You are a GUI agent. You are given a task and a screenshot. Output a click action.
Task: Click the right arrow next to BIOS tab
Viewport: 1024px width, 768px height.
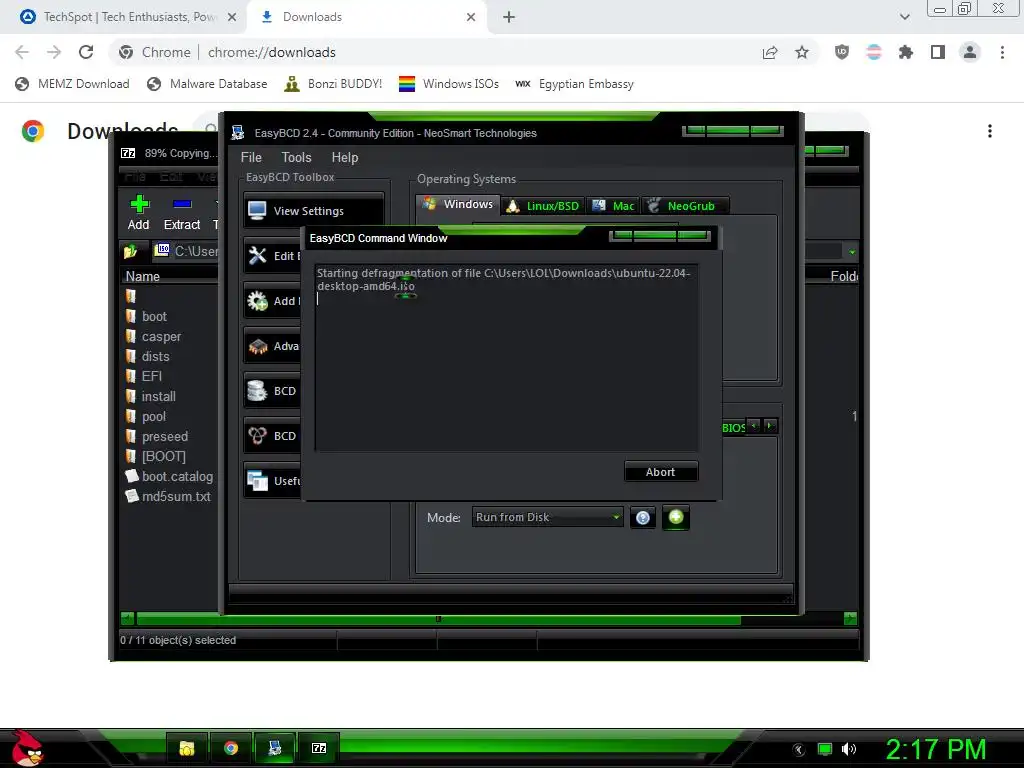coord(770,426)
